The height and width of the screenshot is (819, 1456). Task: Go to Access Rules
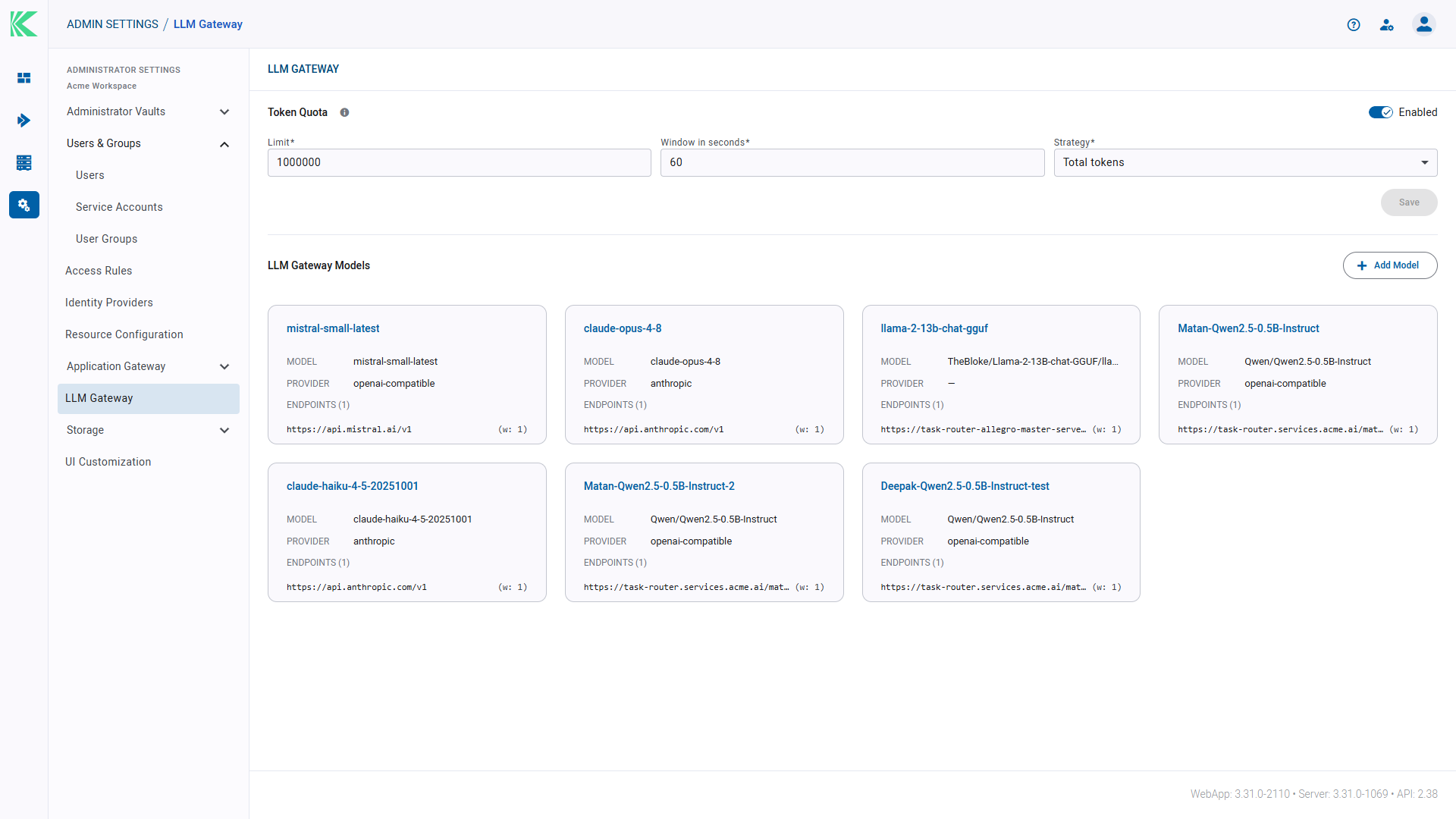99,271
